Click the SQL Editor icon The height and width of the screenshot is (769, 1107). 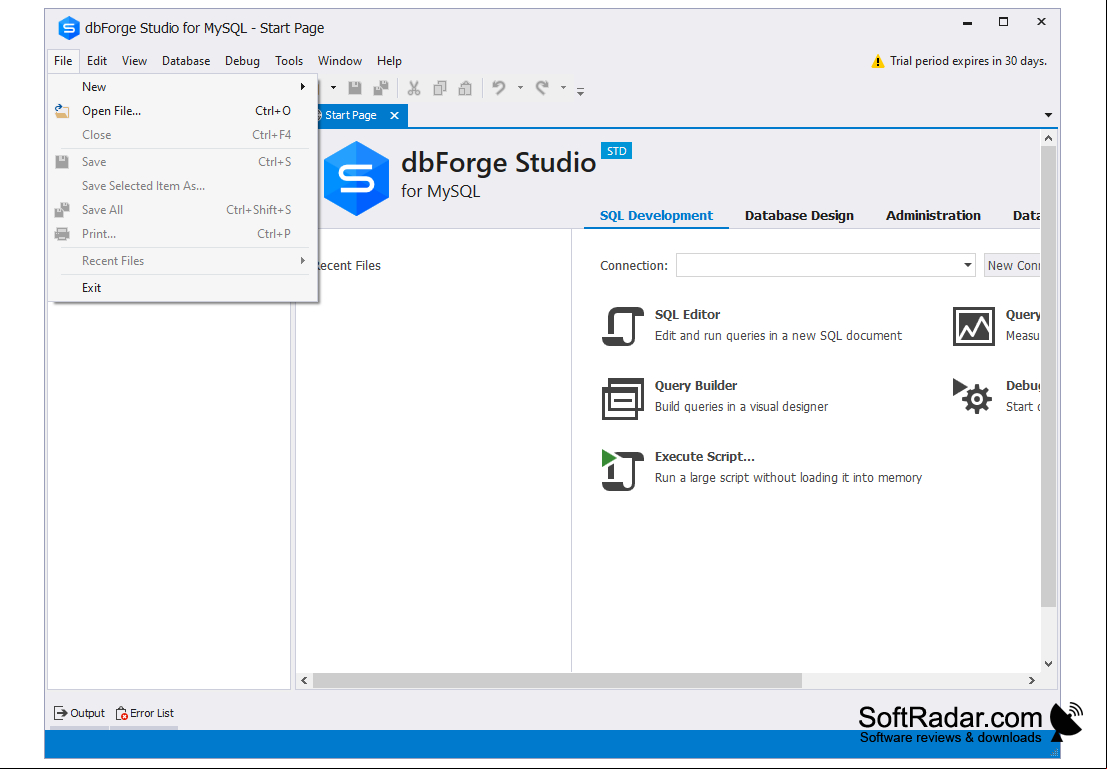(x=623, y=326)
